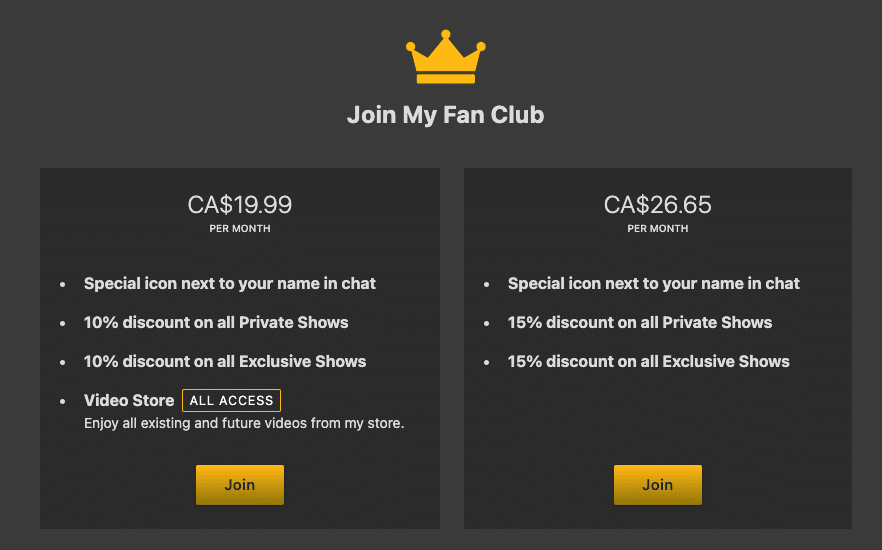The image size is (882, 550).
Task: Click PER MONTH label under CA$26.65
Action: [x=658, y=229]
